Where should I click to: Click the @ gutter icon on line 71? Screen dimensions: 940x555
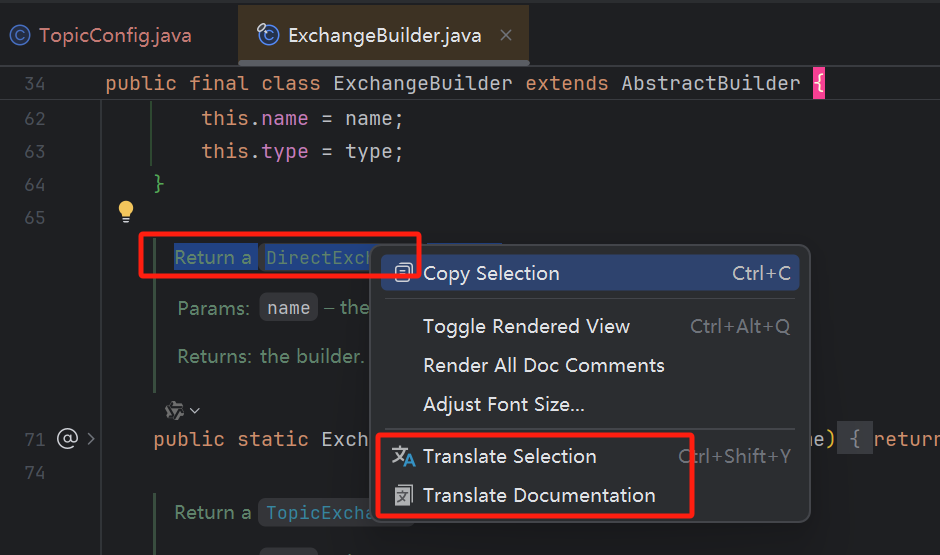[x=67, y=438]
